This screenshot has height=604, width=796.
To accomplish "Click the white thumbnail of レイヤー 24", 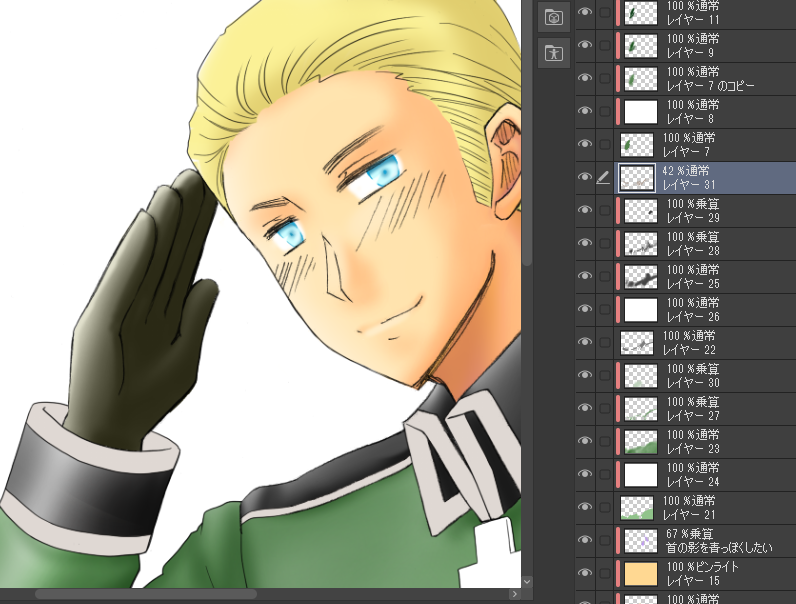I will tap(641, 475).
